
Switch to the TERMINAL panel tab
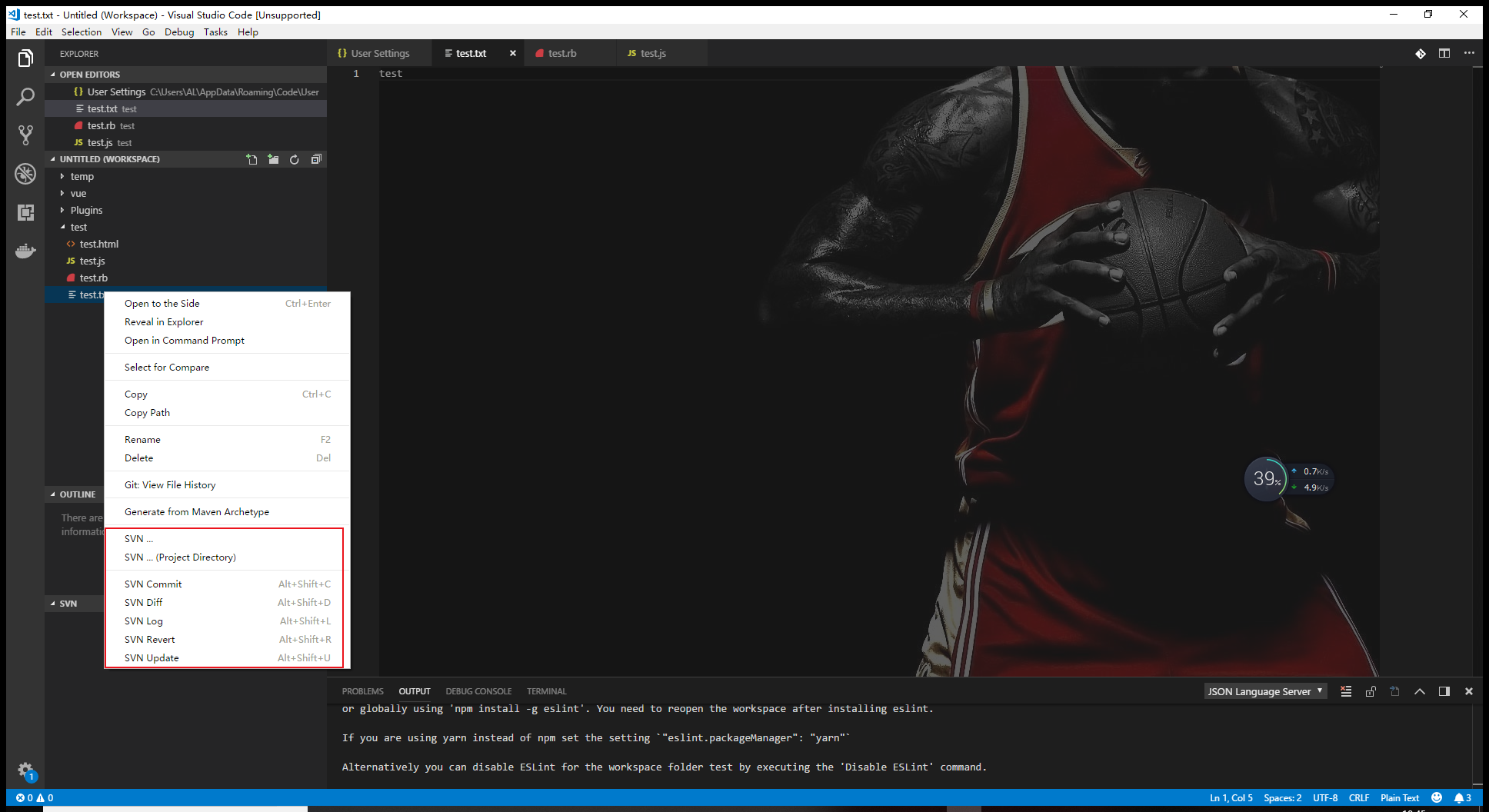547,691
